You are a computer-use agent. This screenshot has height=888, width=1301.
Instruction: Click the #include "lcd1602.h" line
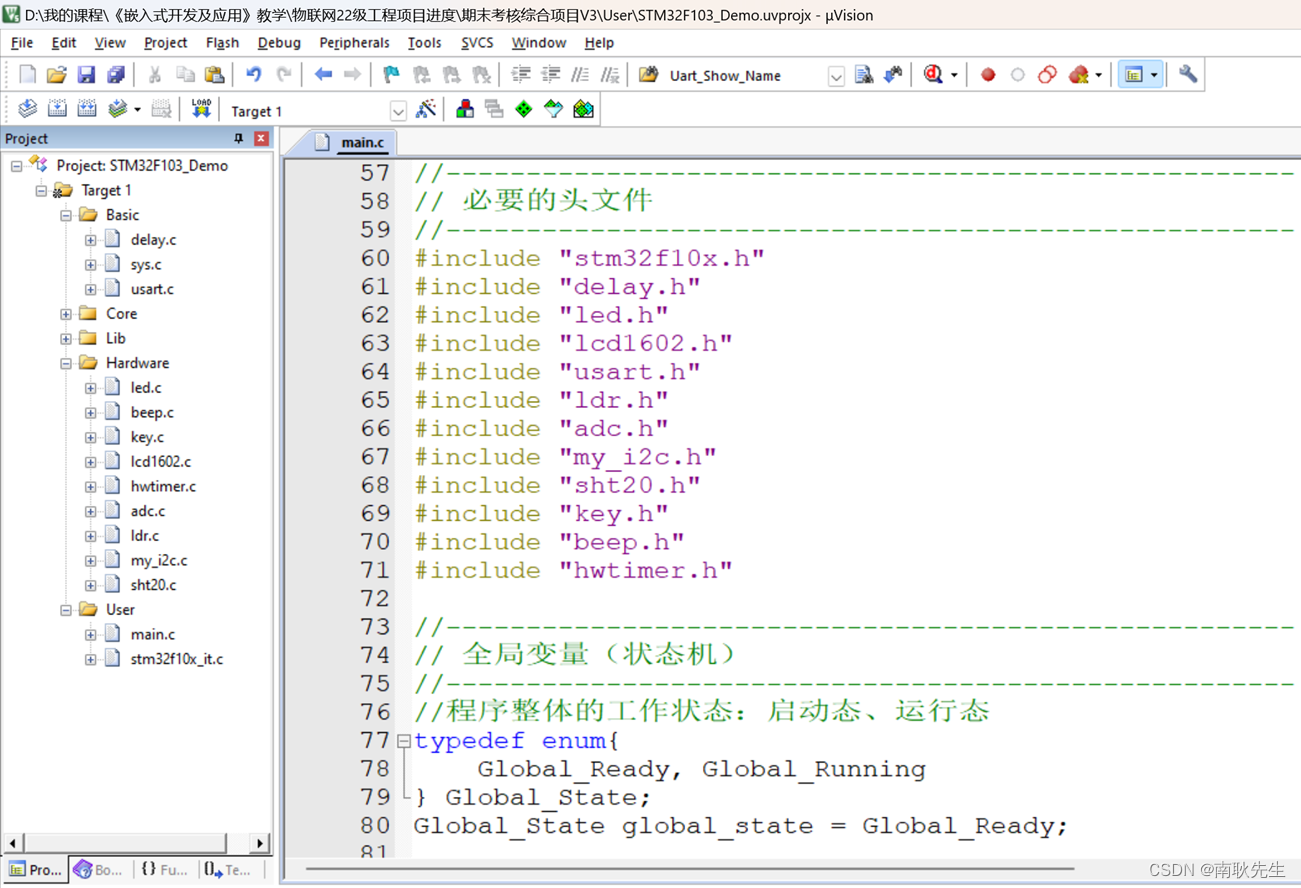573,343
